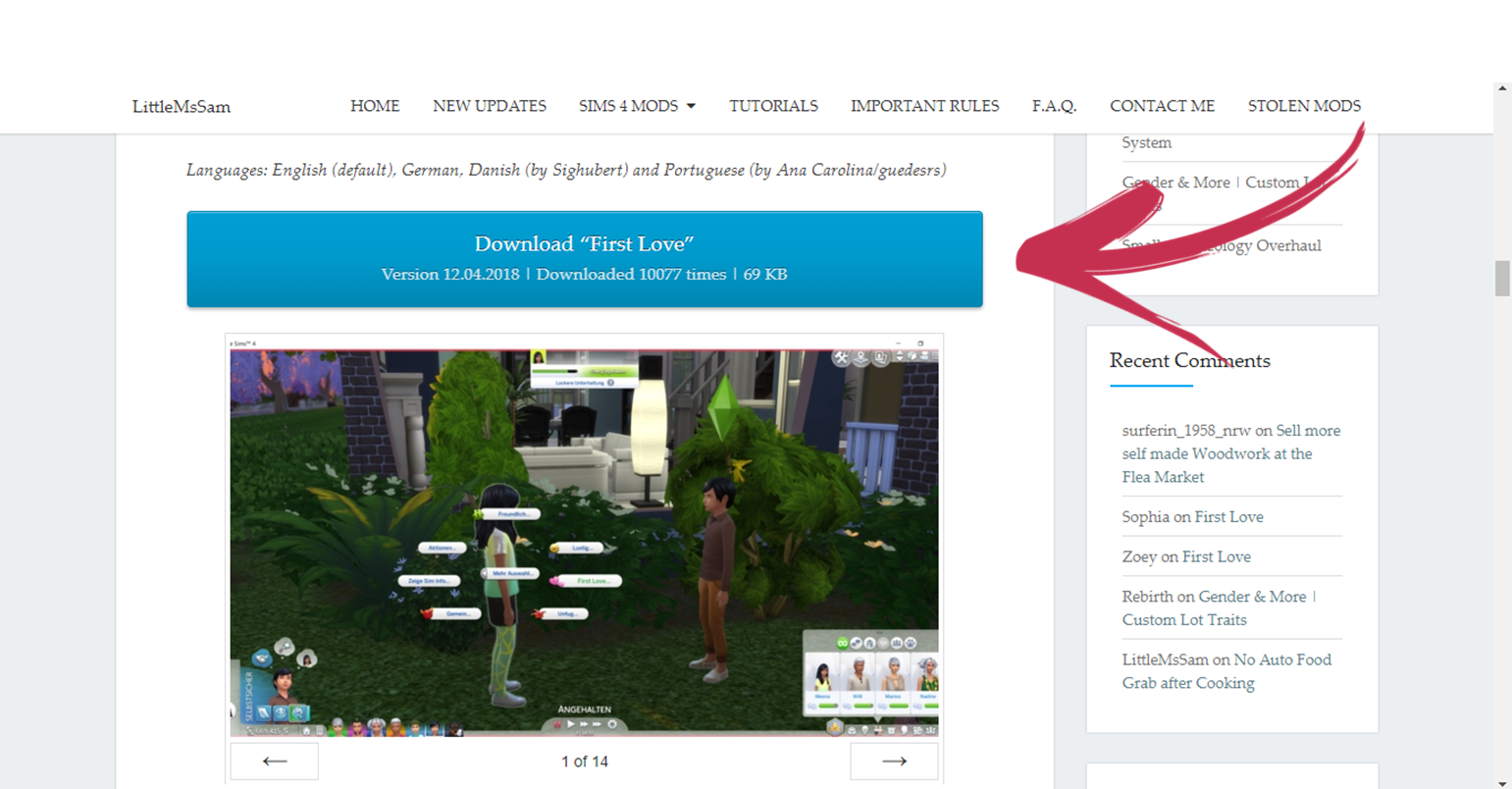Open the Home menu item
This screenshot has height=789, width=1512.
point(375,106)
